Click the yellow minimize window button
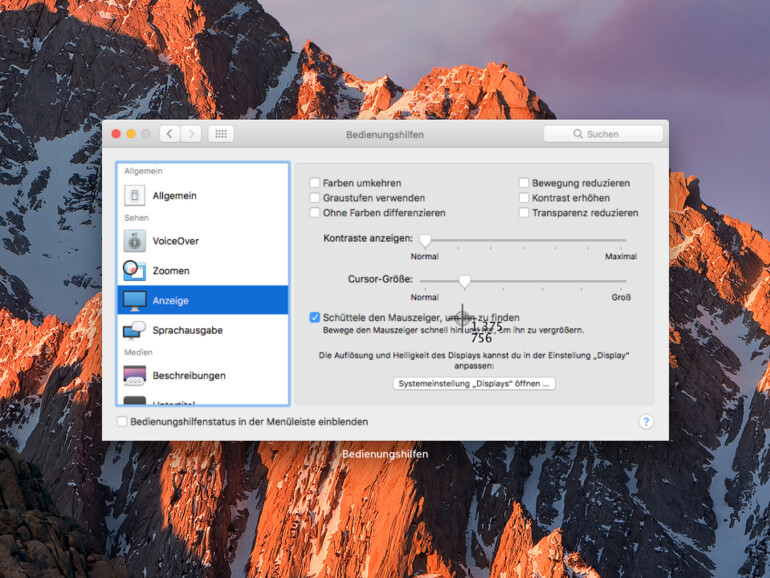The image size is (770, 578). (x=131, y=134)
